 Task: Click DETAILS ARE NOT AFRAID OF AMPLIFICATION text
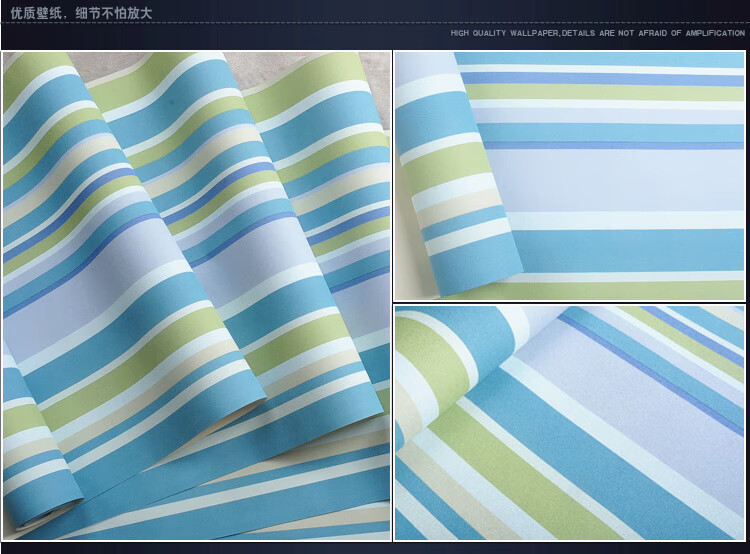pyautogui.click(x=653, y=33)
